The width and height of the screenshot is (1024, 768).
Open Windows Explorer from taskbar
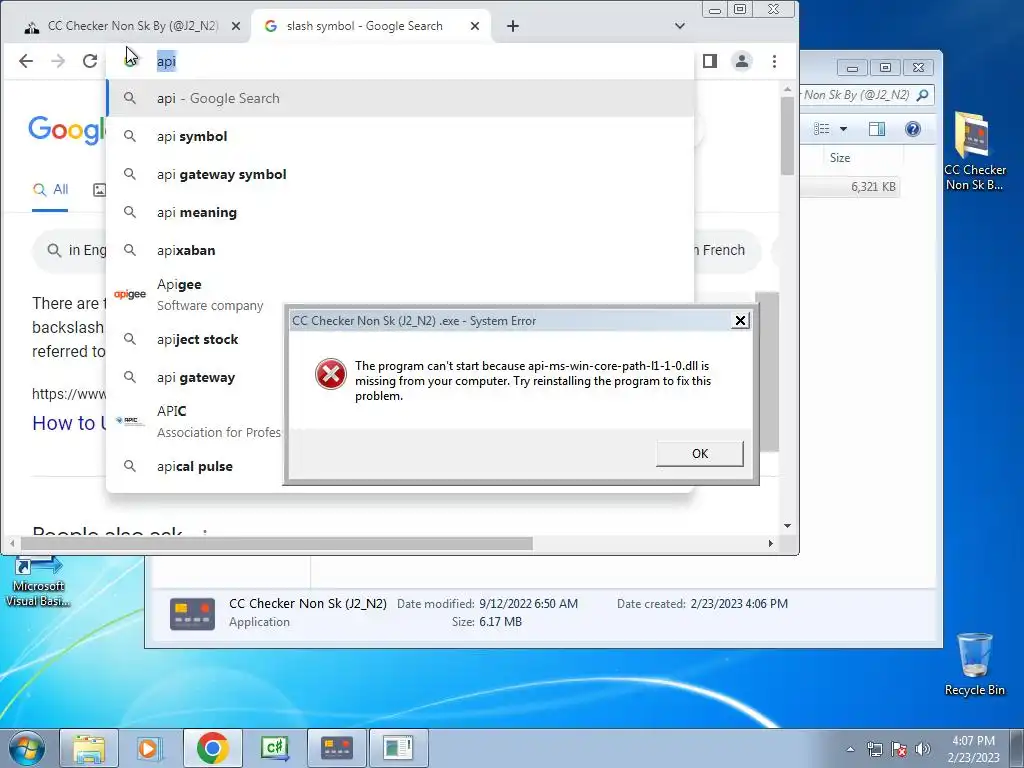coord(89,748)
